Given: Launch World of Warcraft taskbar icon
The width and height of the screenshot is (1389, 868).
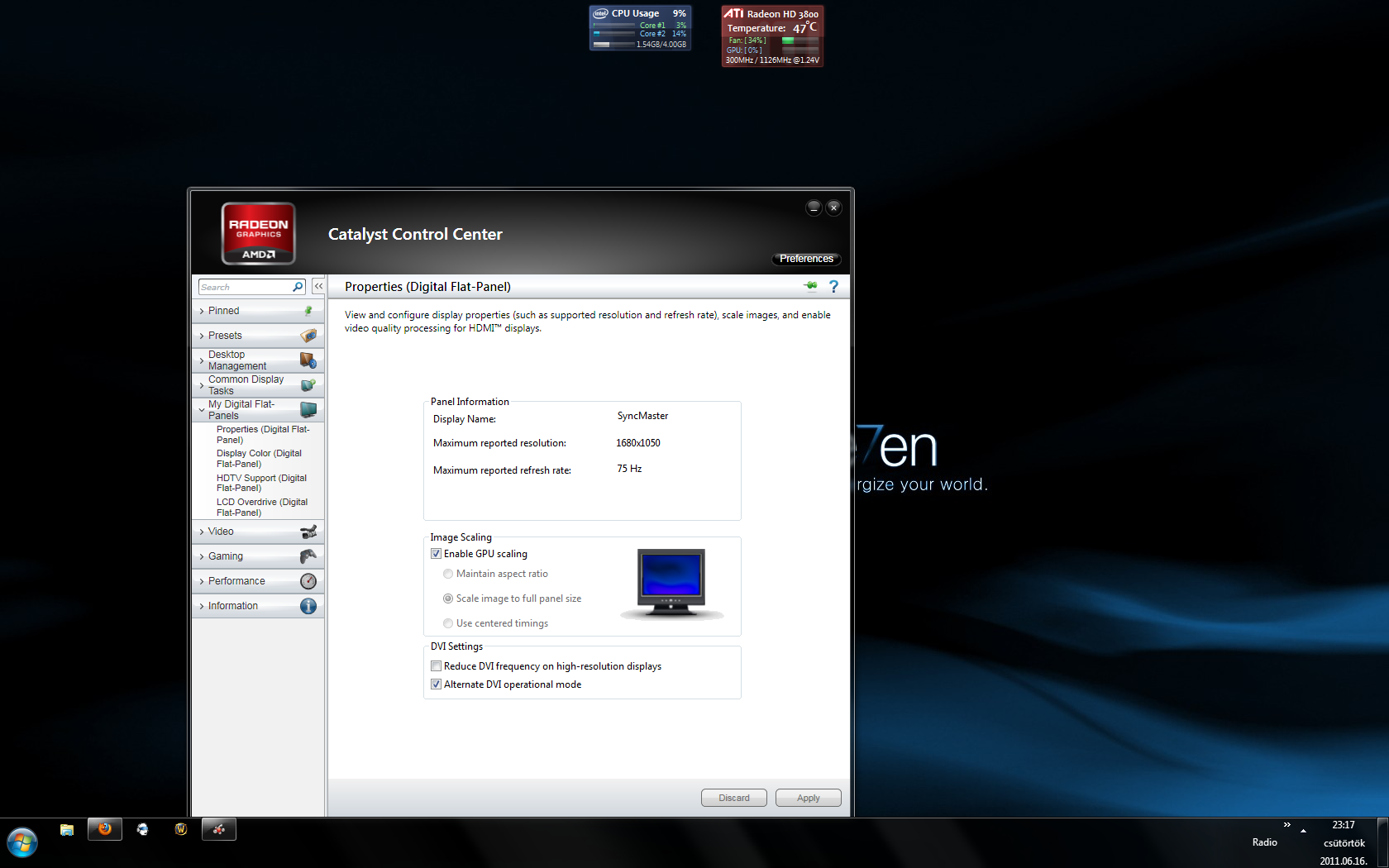Looking at the screenshot, I should [x=181, y=829].
